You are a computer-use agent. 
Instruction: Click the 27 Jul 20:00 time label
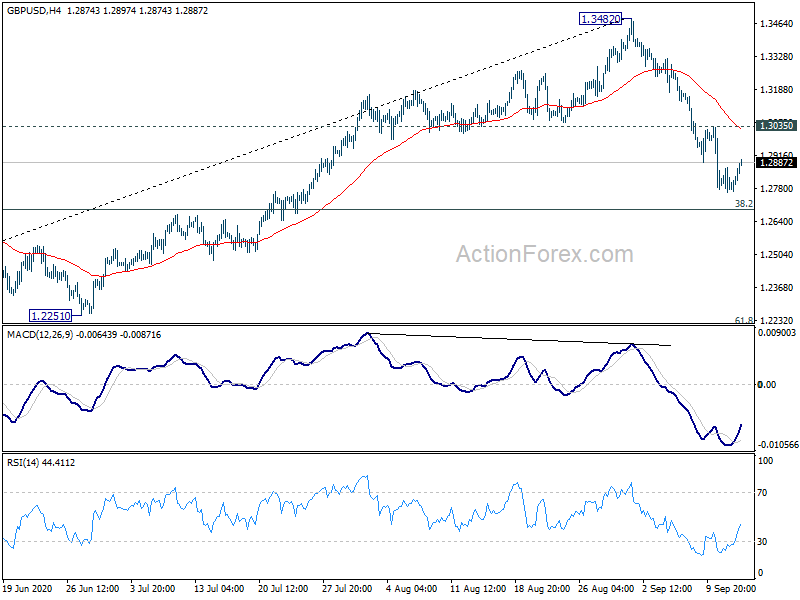347,588
